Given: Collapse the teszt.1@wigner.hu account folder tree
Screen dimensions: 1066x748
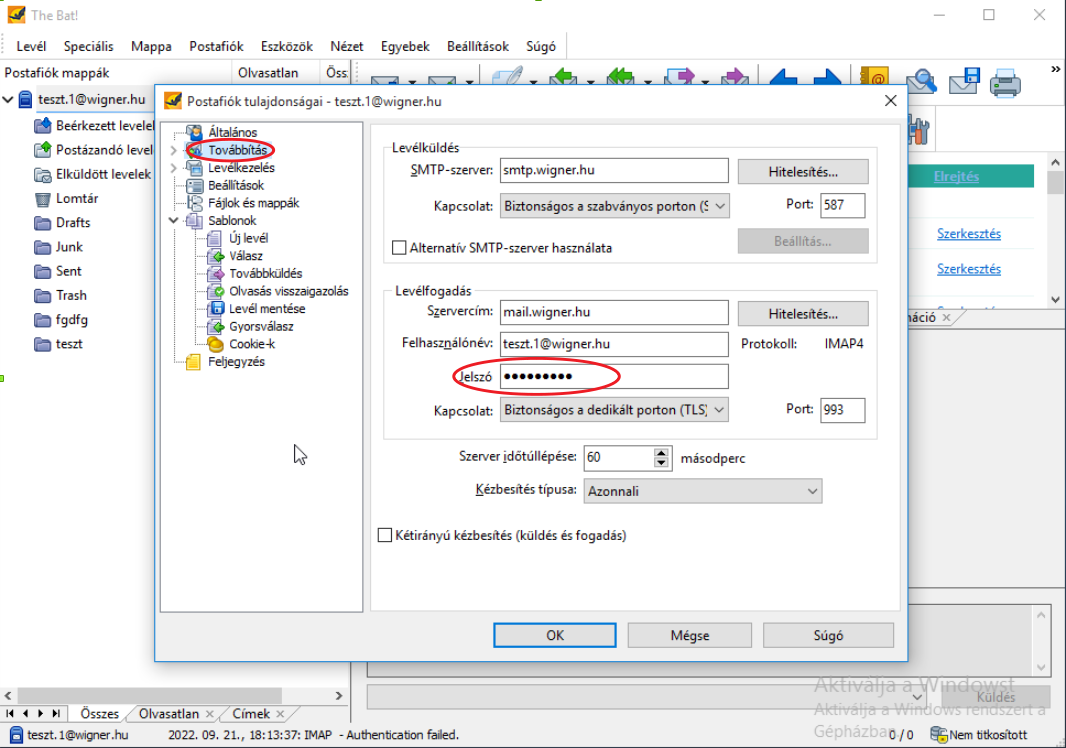Looking at the screenshot, I should click(x=7, y=99).
